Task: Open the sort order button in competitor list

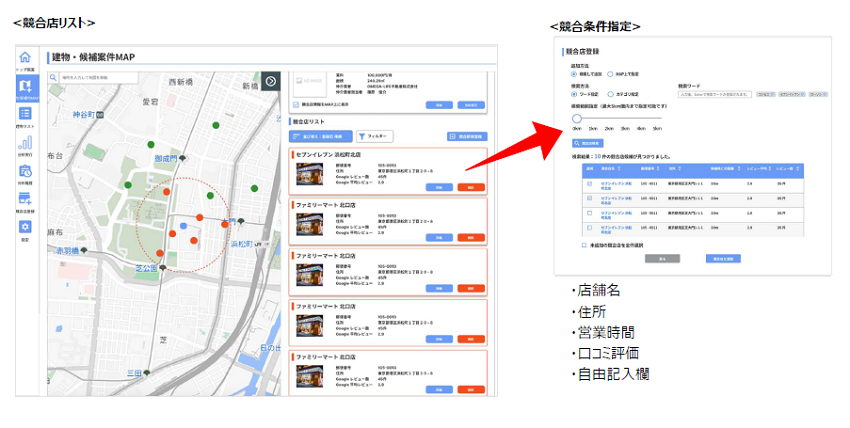Action: (x=319, y=136)
